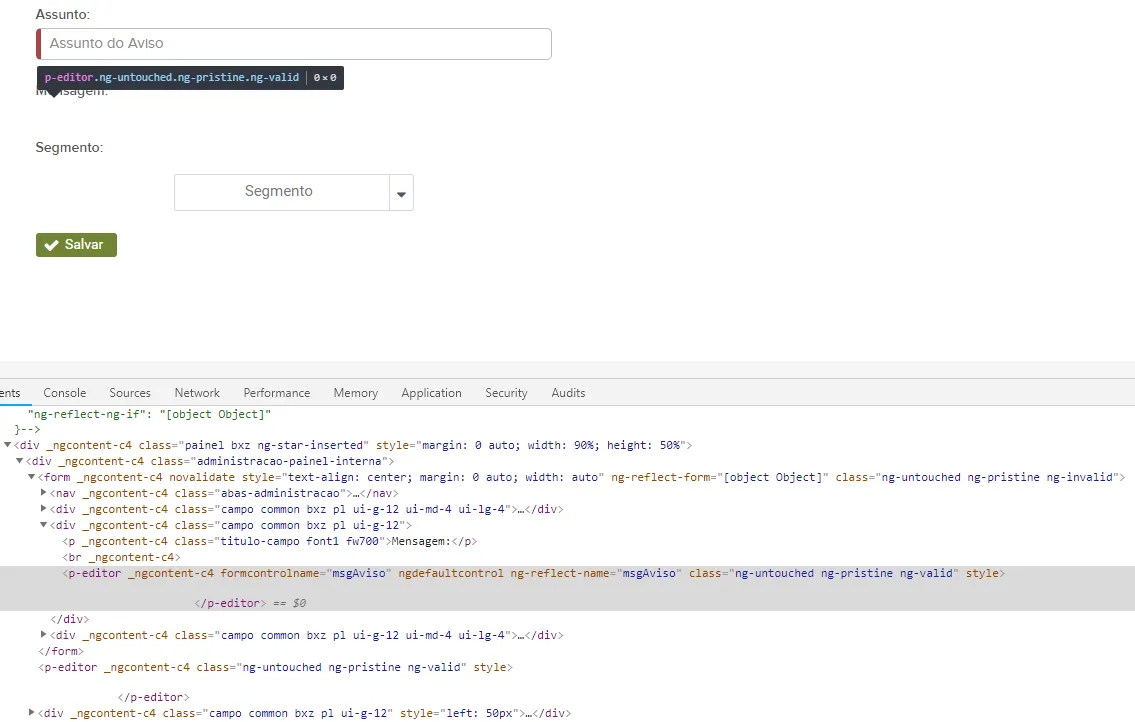Screen dimensions: 1135x722
Task: Click the "0 × 0" size in tooltip
Action: (x=325, y=77)
